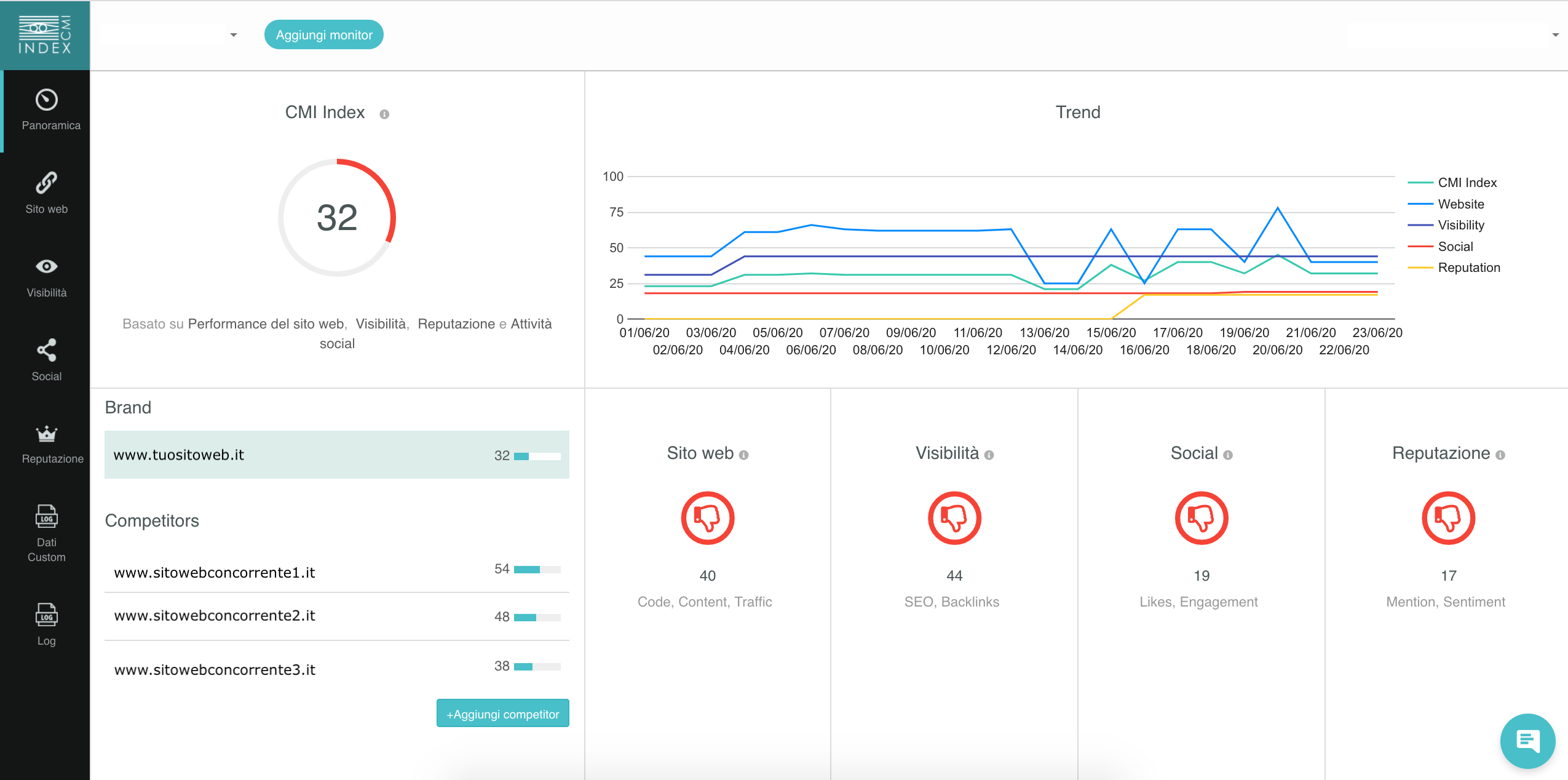This screenshot has width=1568, height=780.
Task: Open Reputazione crown icon in sidebar
Action: point(47,434)
